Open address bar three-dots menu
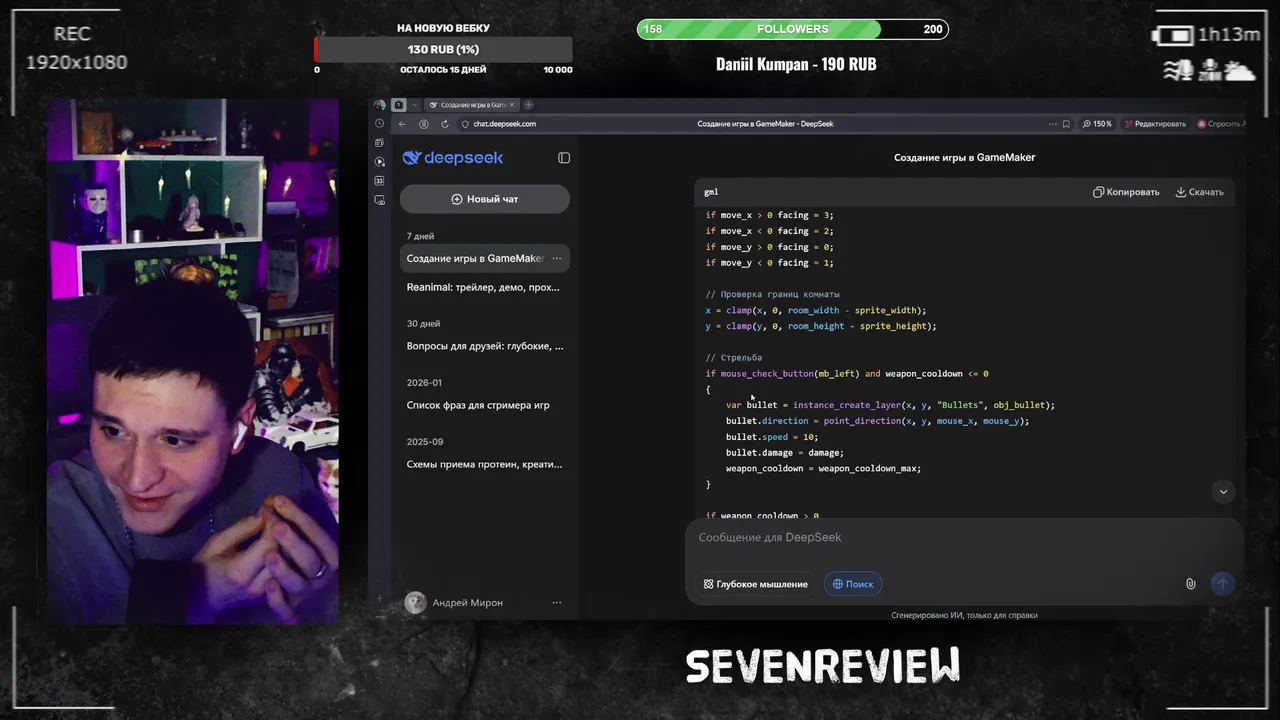1280x720 pixels. point(1052,124)
